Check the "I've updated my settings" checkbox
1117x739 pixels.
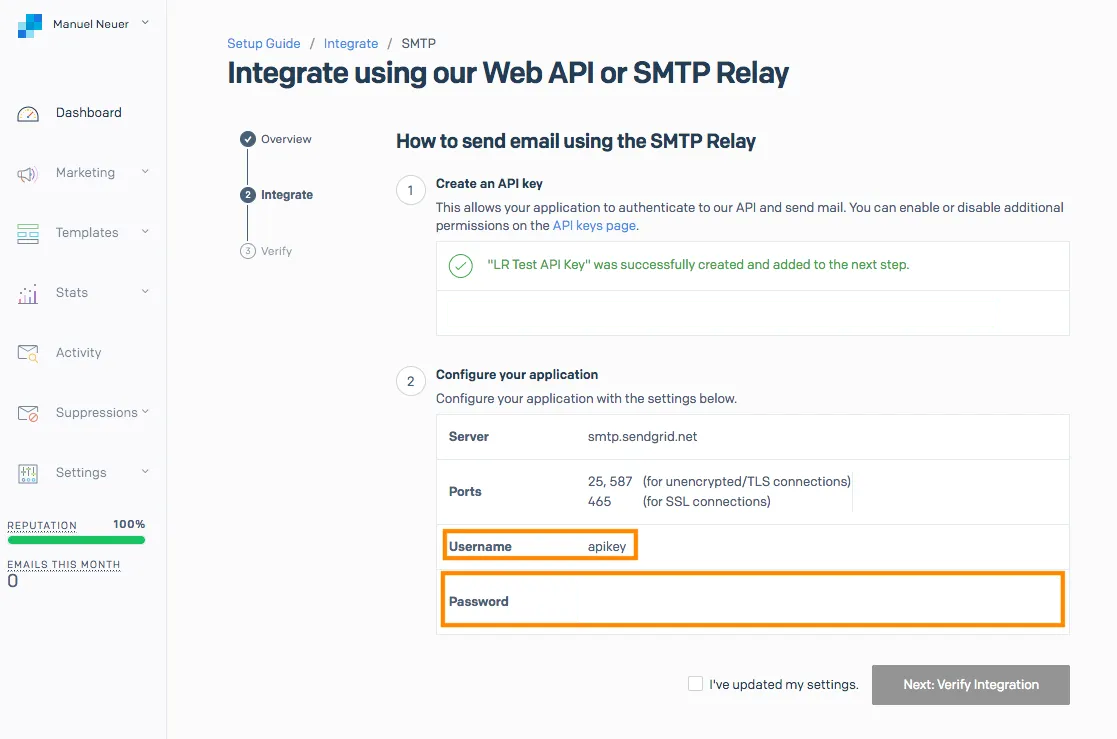(695, 683)
